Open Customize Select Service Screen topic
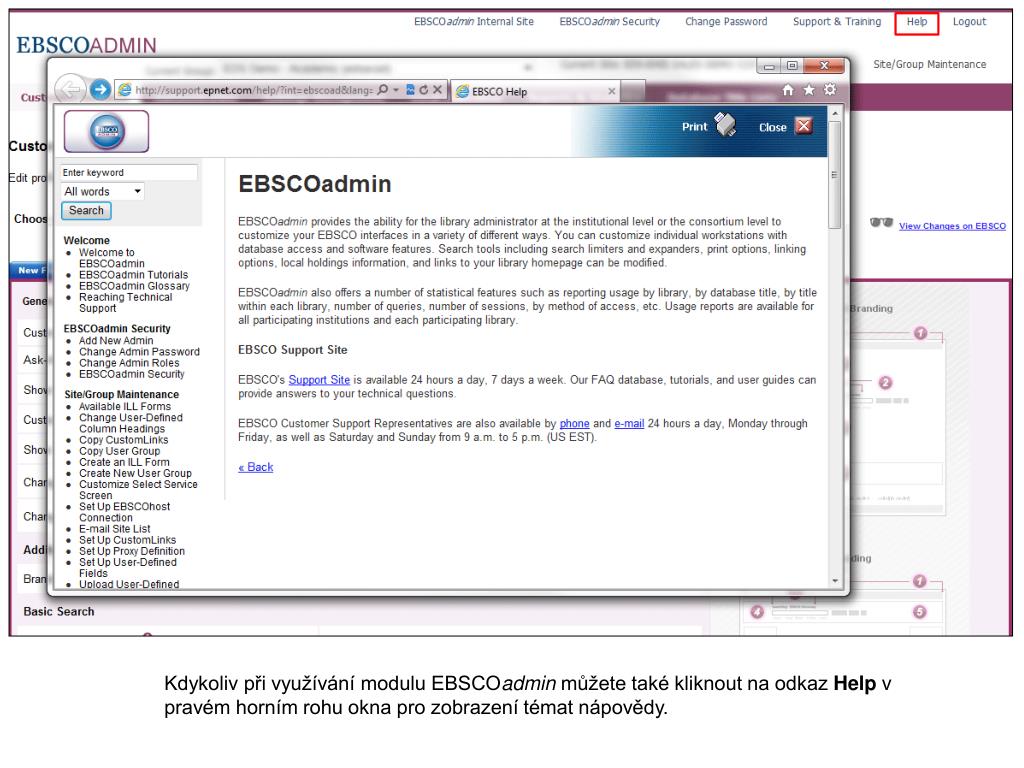This screenshot has width=1024, height=768. [138, 490]
